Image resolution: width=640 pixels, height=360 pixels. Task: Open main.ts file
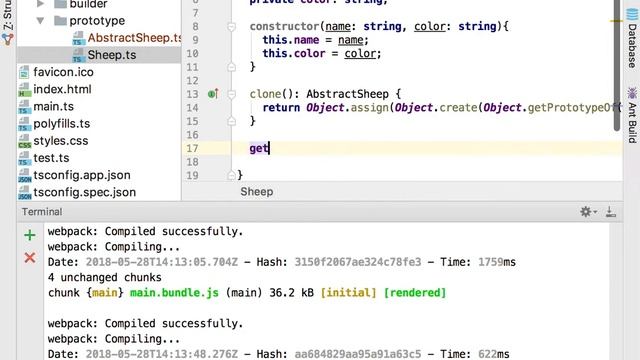pyautogui.click(x=53, y=106)
